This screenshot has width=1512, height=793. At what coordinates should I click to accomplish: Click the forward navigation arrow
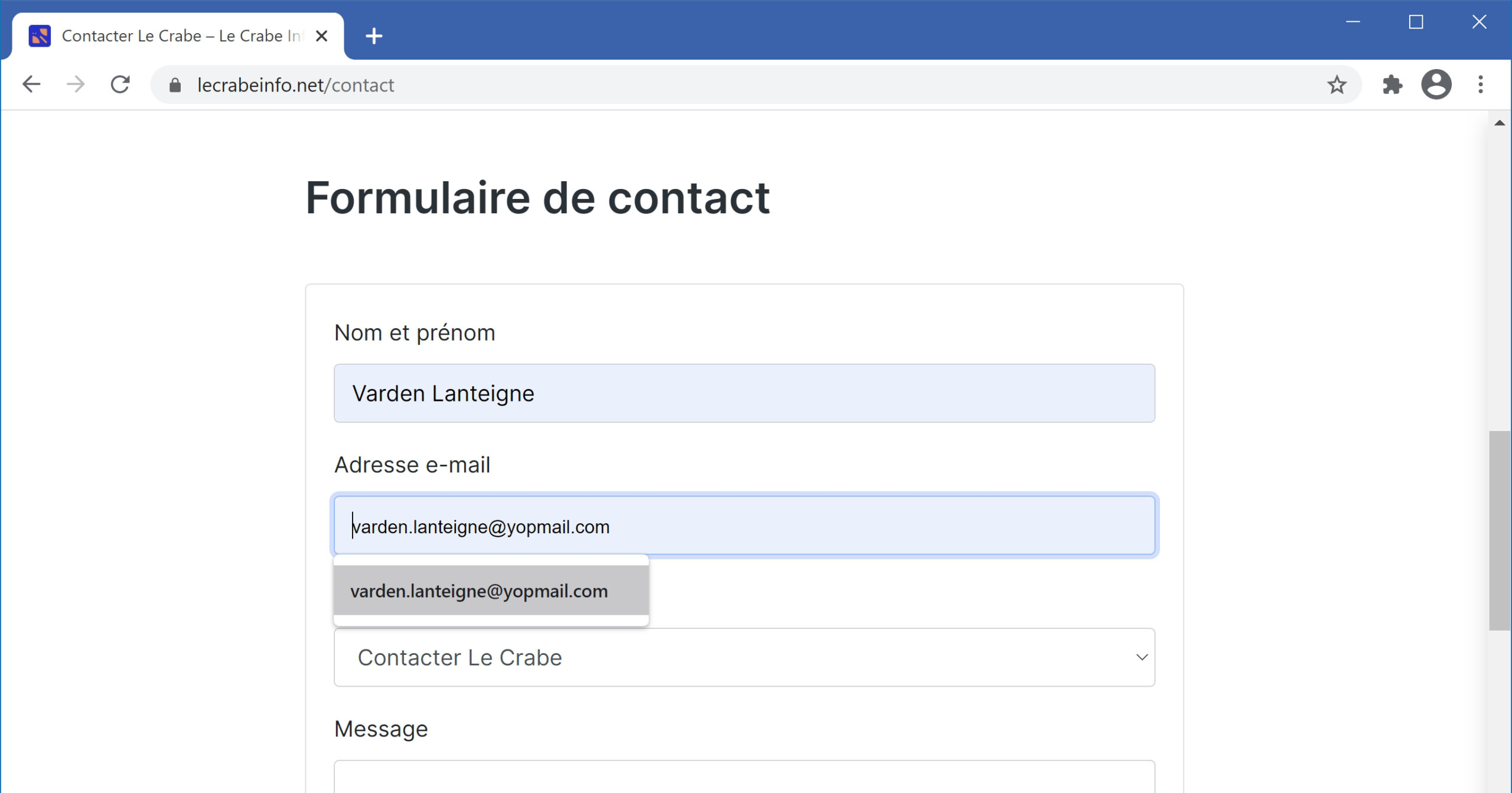coord(76,84)
